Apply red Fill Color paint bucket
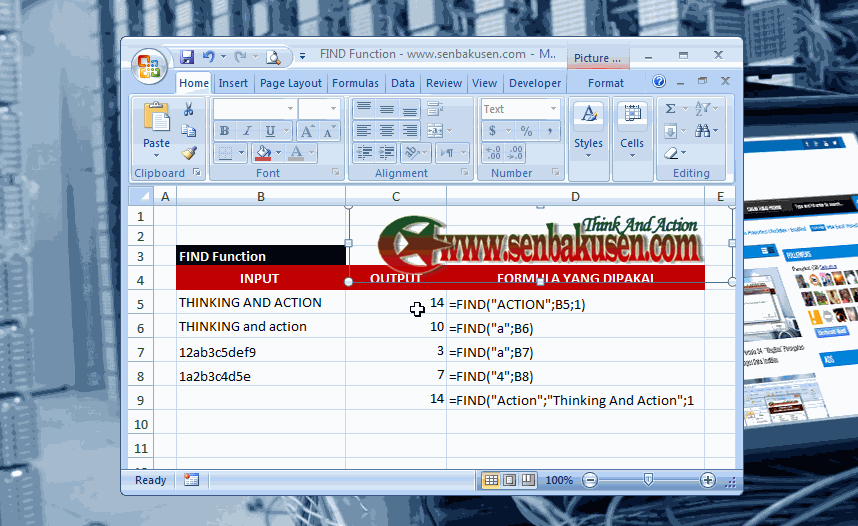Screen dimensions: 858x526 tap(264, 153)
